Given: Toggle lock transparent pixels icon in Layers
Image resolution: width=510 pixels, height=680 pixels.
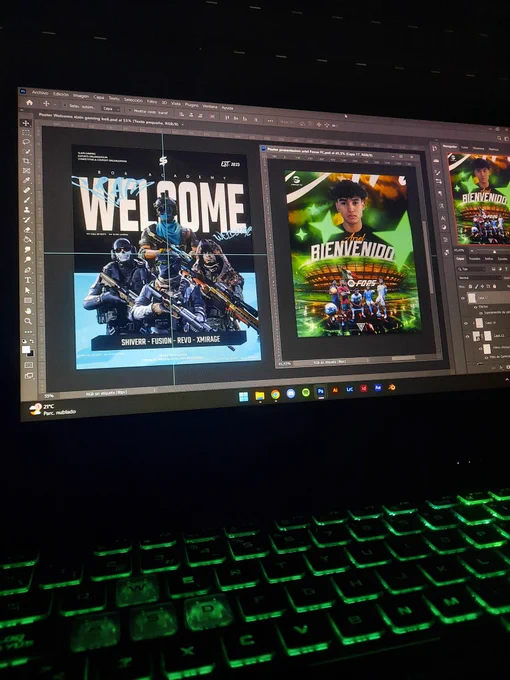Looking at the screenshot, I should [x=471, y=286].
